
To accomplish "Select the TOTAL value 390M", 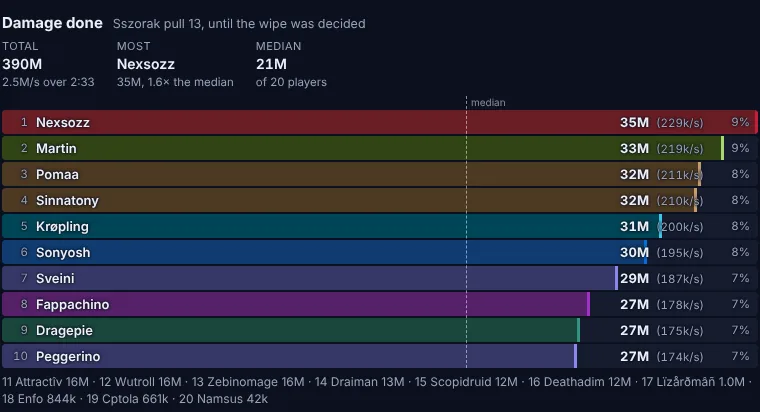I will point(22,64).
